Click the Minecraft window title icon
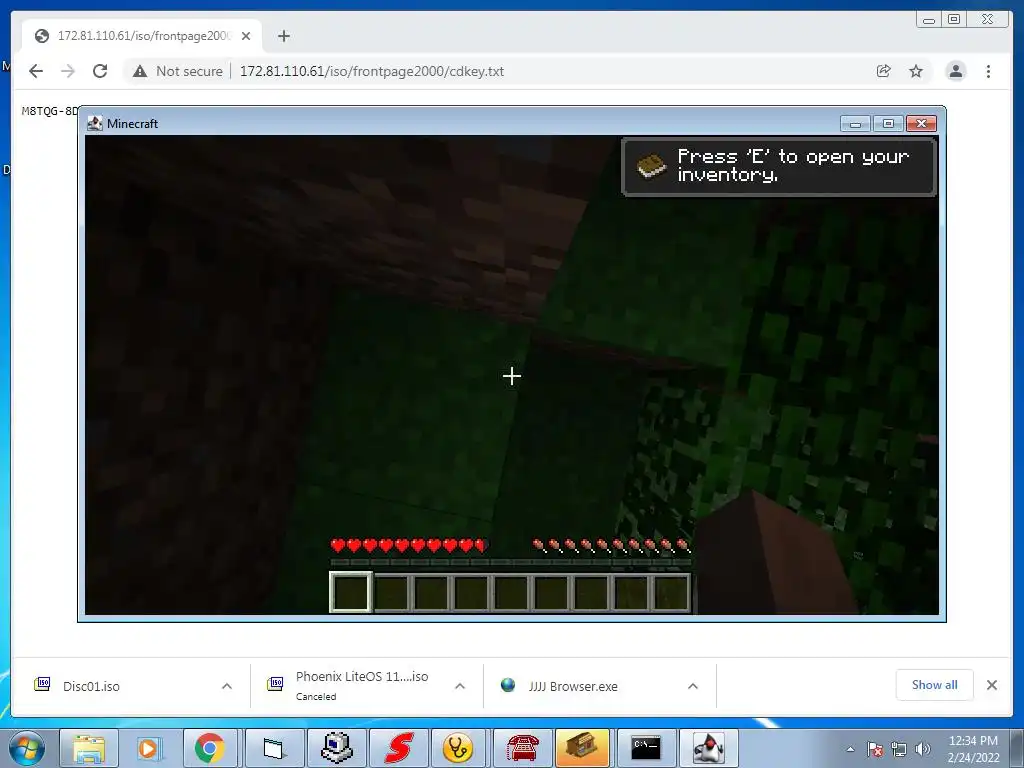This screenshot has height=768, width=1024. (x=95, y=123)
